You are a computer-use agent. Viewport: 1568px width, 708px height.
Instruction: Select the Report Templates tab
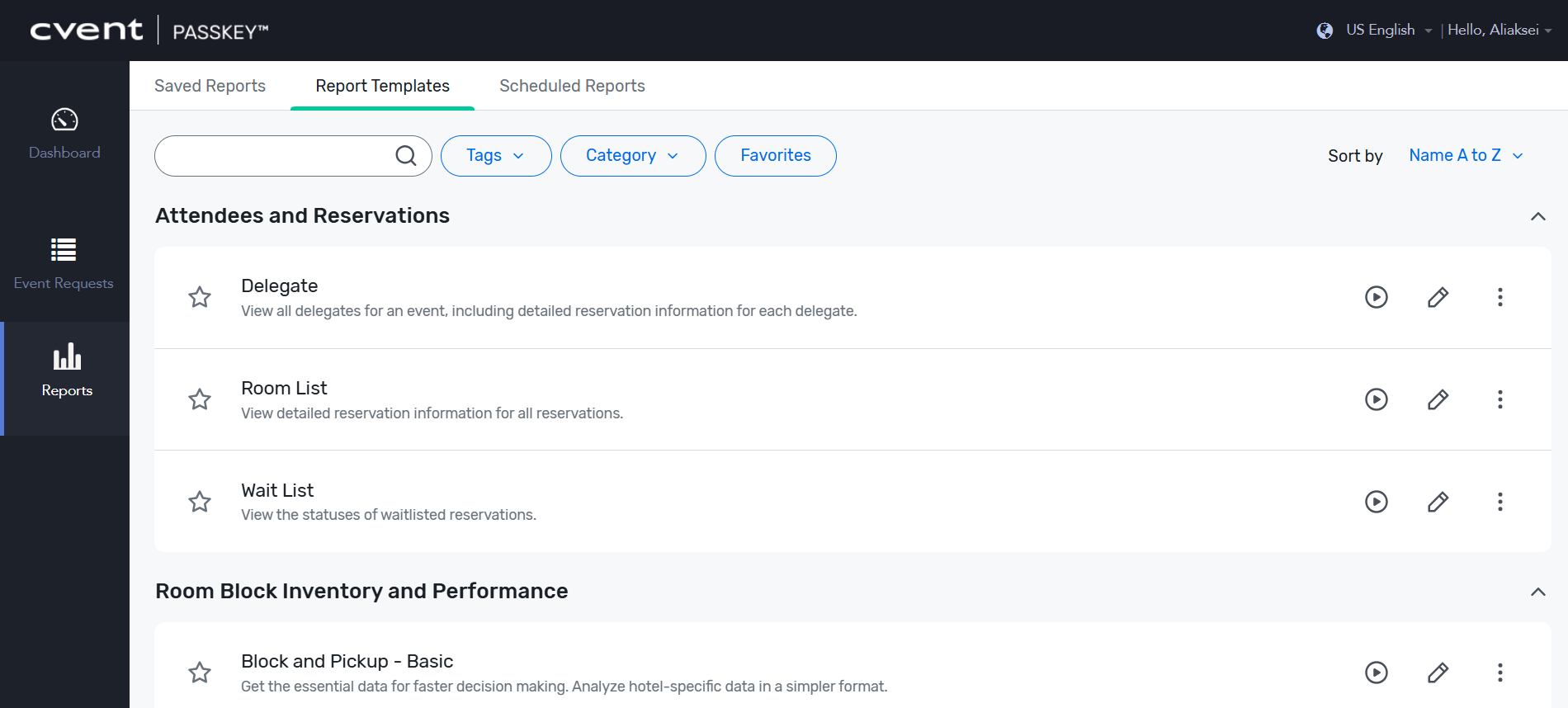pos(382,86)
